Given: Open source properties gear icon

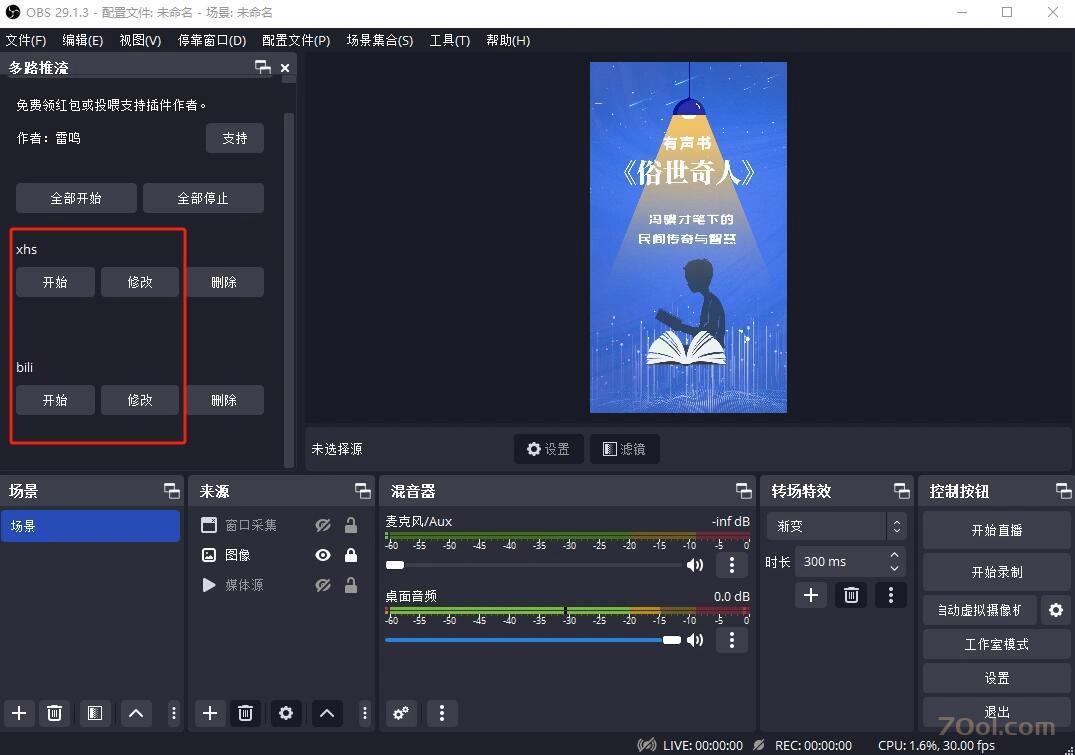Looking at the screenshot, I should [285, 713].
